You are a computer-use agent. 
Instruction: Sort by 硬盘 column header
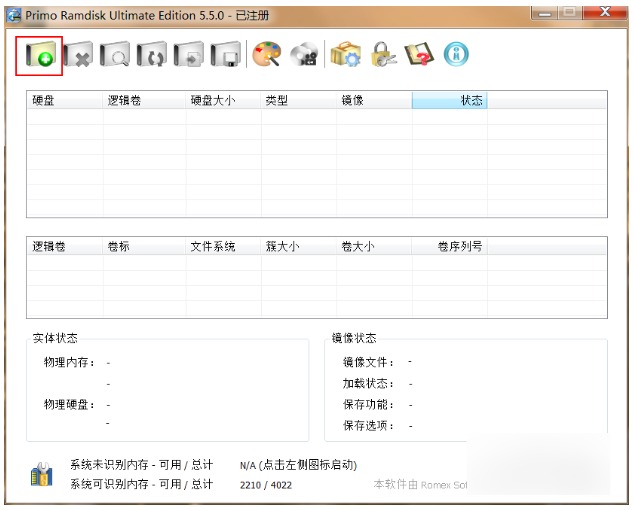pyautogui.click(x=65, y=100)
